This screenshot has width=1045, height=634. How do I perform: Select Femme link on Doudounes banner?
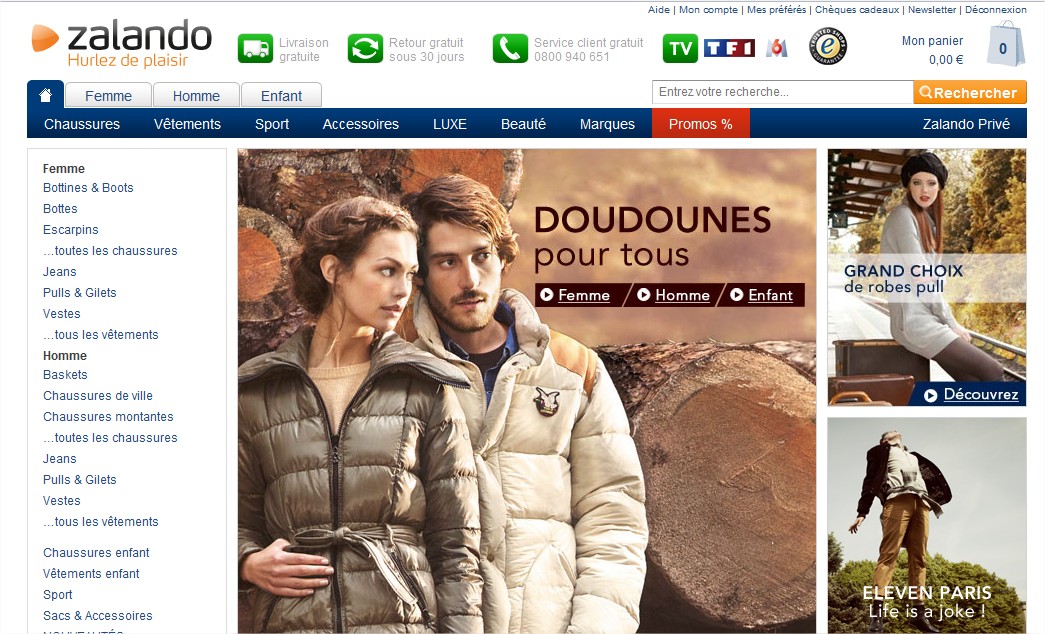pos(583,295)
